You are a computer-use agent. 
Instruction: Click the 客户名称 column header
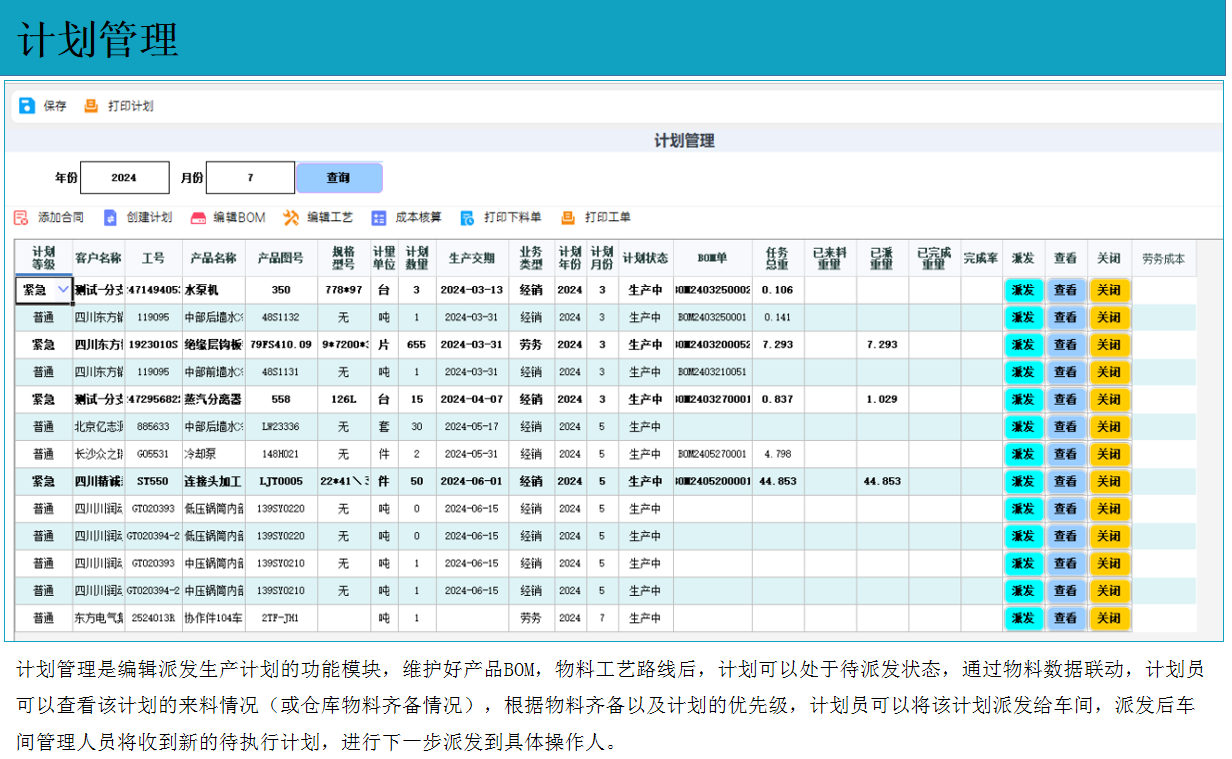(x=99, y=258)
